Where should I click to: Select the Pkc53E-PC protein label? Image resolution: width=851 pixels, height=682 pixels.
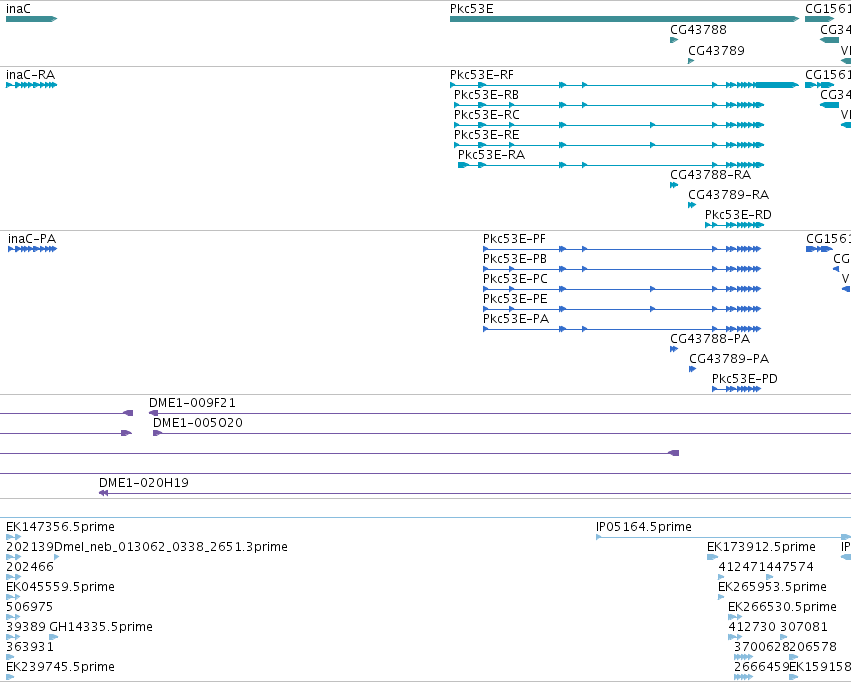click(516, 279)
